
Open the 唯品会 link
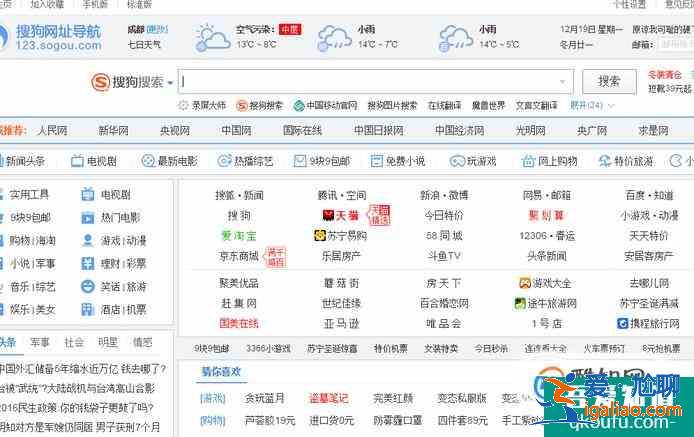point(444,323)
